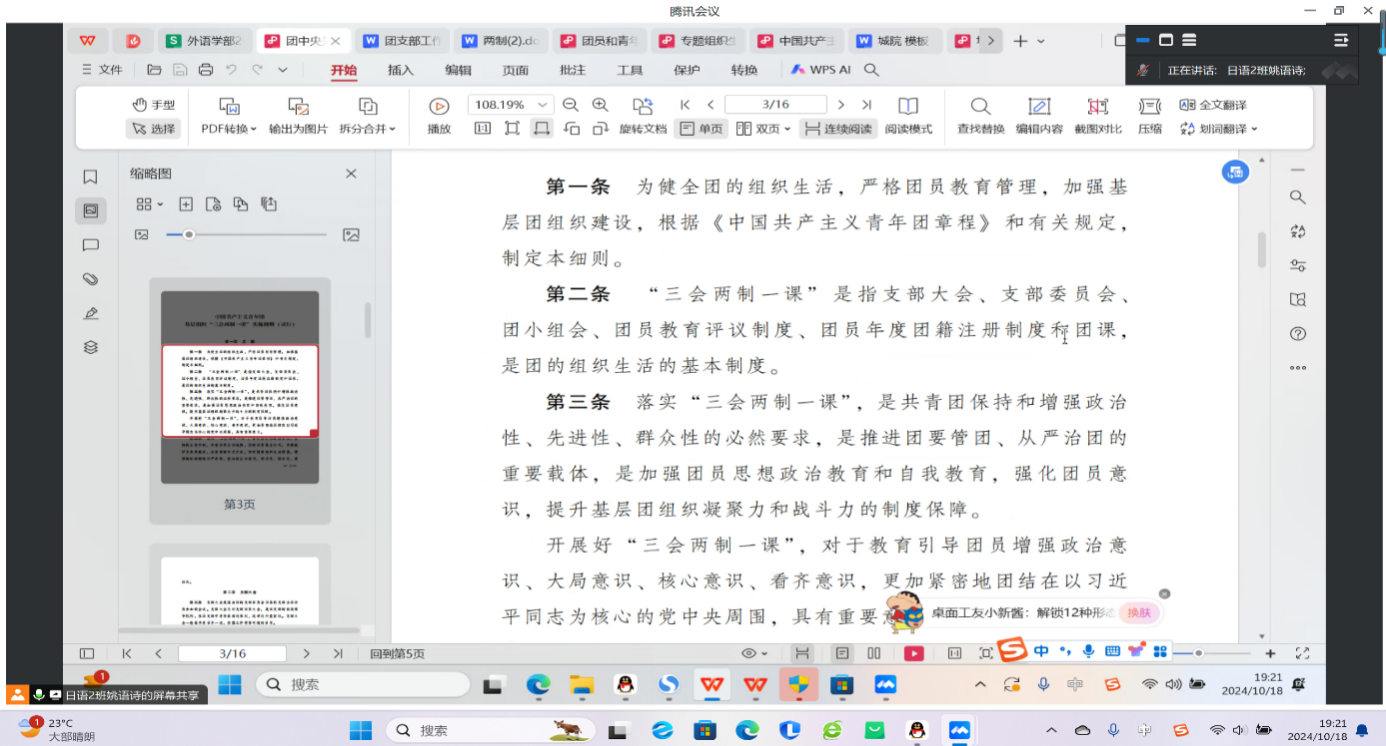Open the Bookmark panel in left sidebar
This screenshot has width=1386, height=746.
(90, 177)
